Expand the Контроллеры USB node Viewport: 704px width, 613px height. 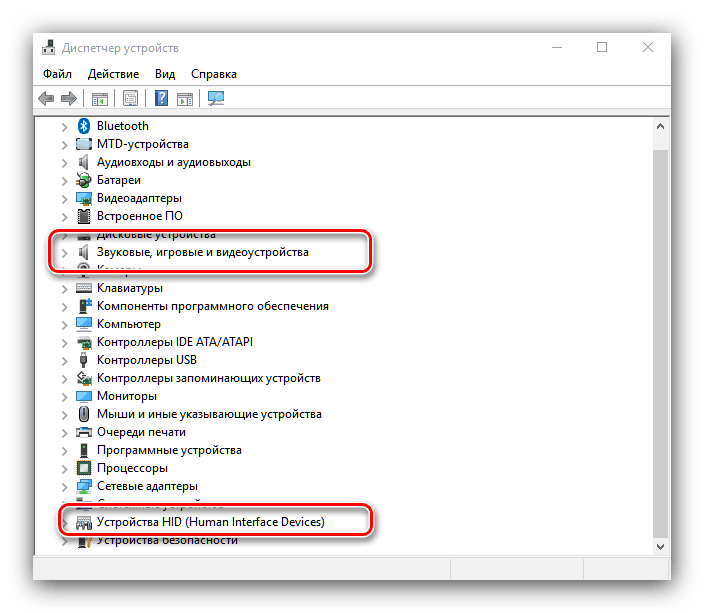pyautogui.click(x=65, y=361)
